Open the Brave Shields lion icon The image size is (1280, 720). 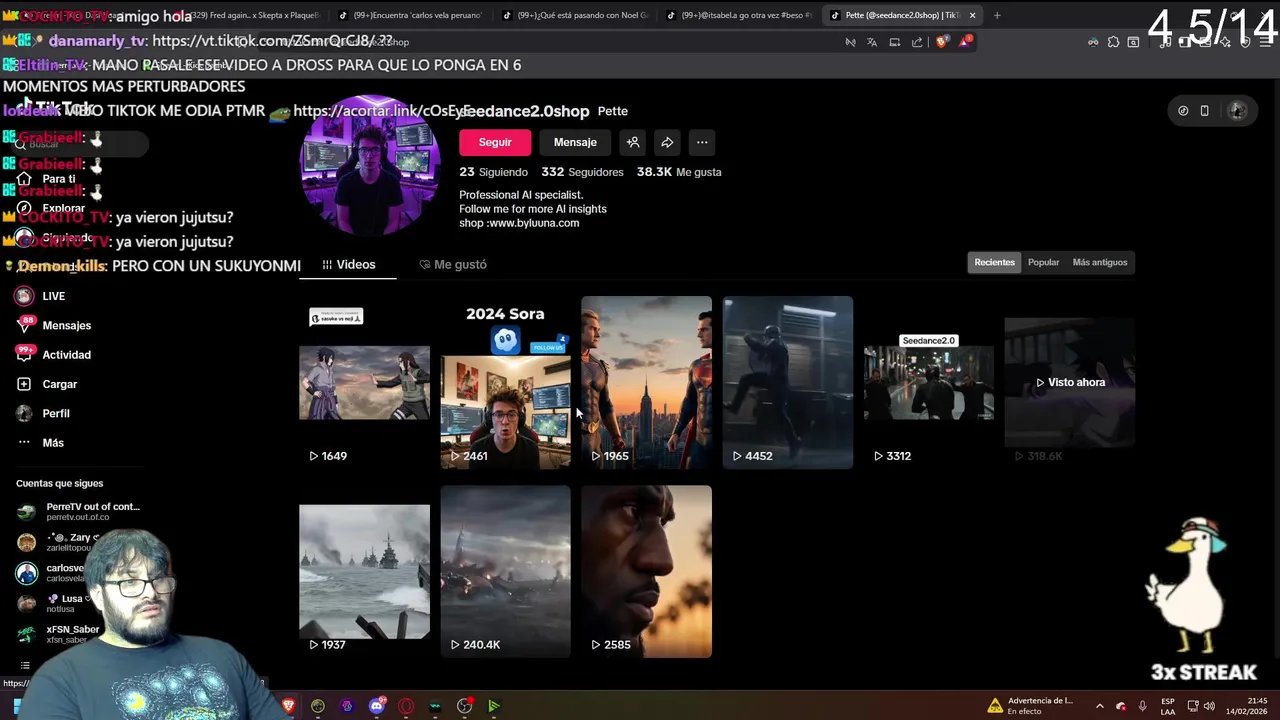(x=941, y=42)
